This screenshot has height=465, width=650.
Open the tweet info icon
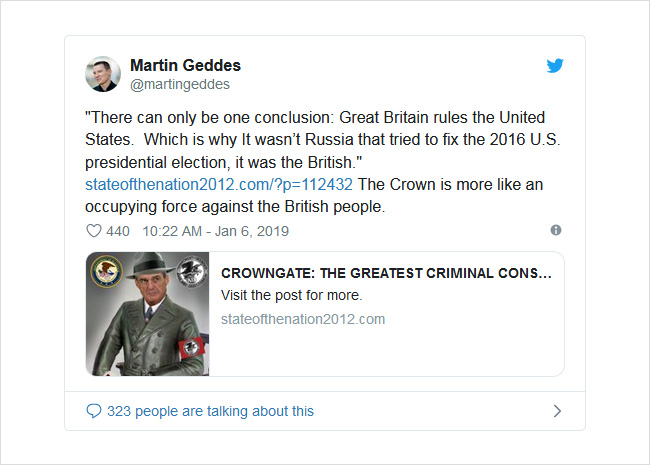tap(556, 230)
